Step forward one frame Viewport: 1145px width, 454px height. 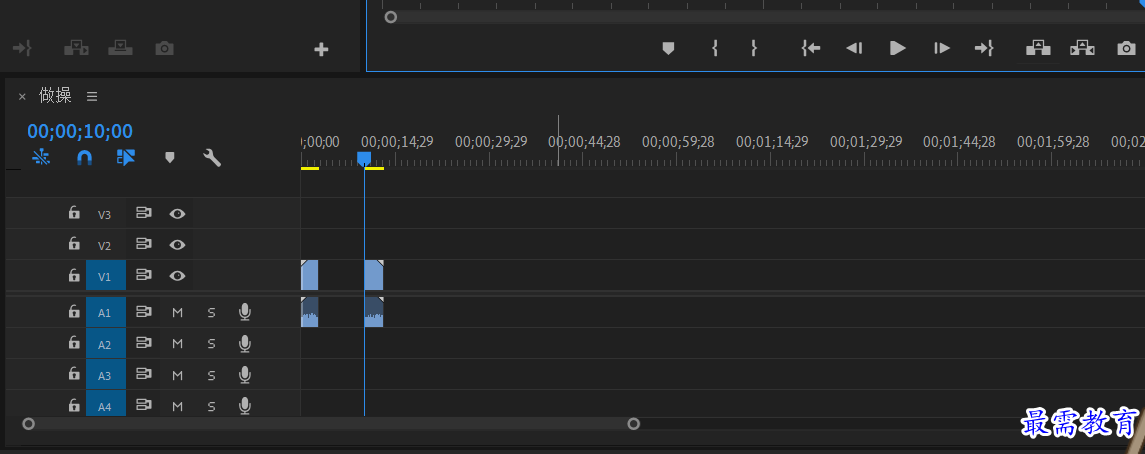[x=942, y=48]
